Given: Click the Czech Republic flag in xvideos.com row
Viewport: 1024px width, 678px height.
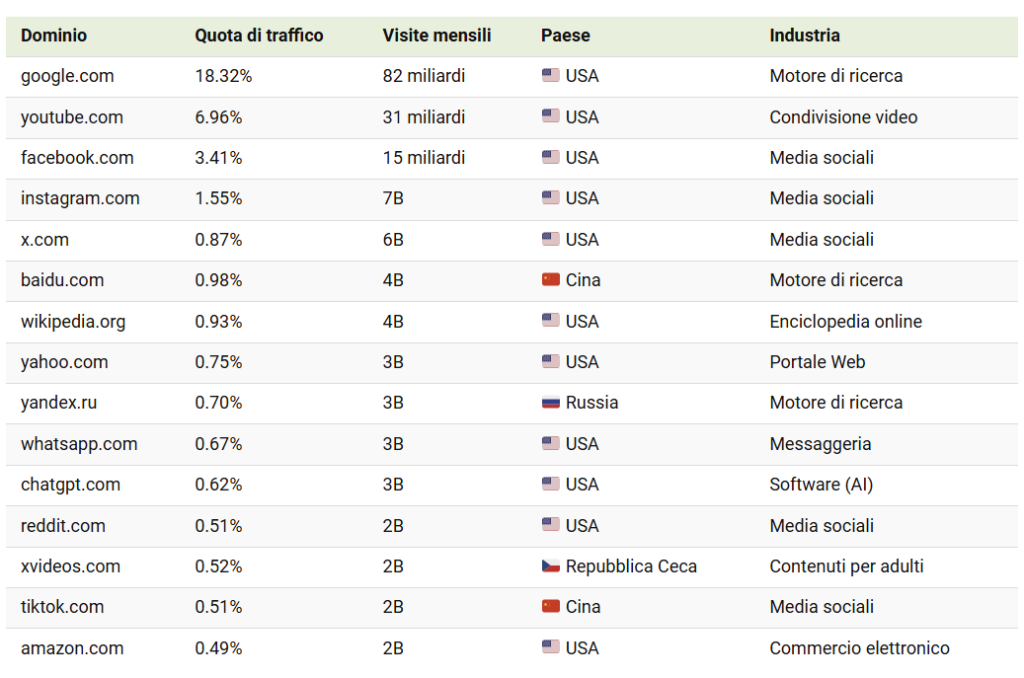Looking at the screenshot, I should coord(551,566).
